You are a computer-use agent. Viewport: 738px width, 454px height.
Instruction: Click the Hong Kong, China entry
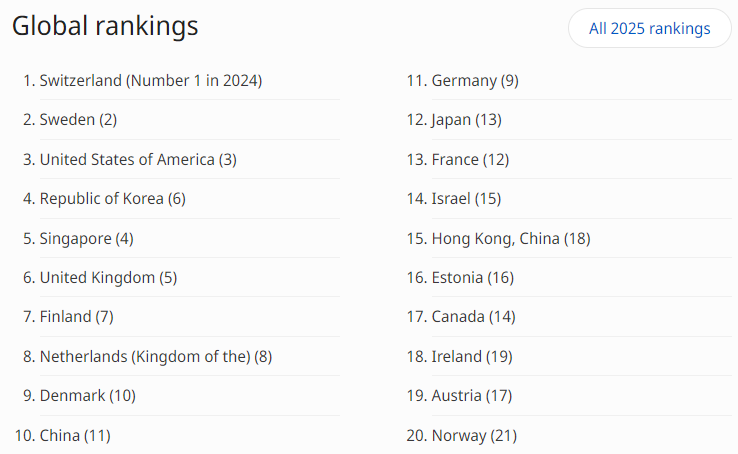510,238
